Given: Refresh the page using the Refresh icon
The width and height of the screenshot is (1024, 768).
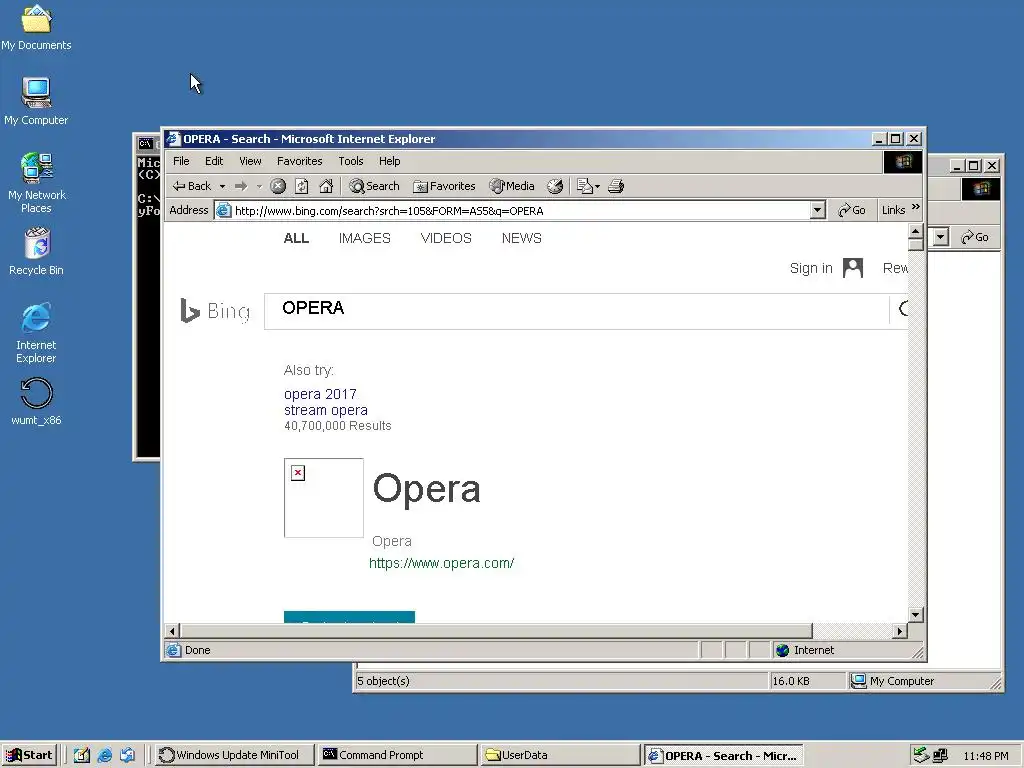Looking at the screenshot, I should pos(302,186).
